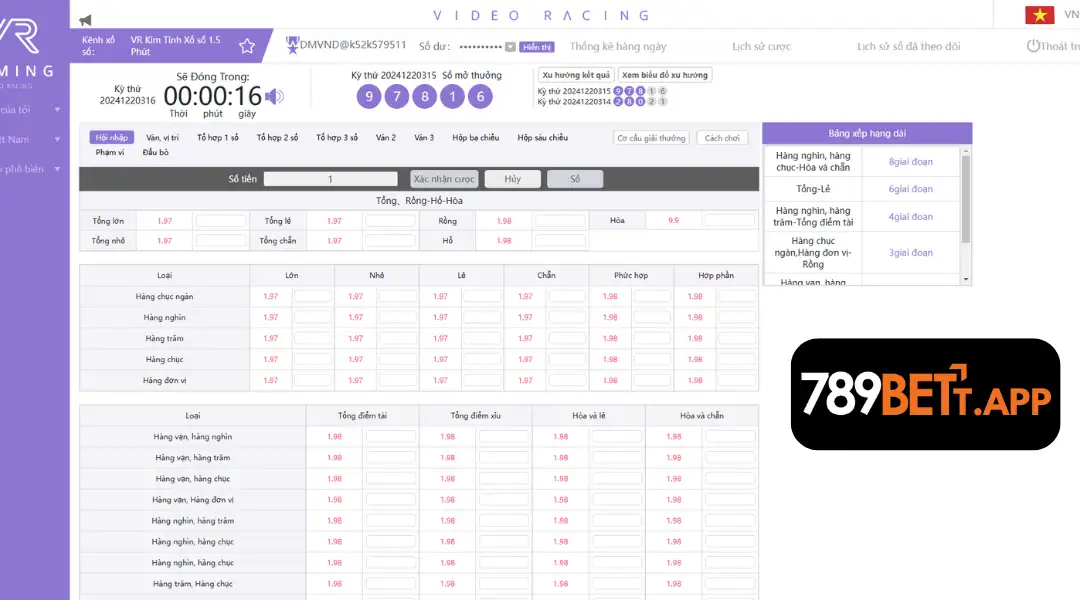Click Hàng vạn, hàng trăm Hòa và lẻ field
The image size is (1080, 600).
(616, 458)
